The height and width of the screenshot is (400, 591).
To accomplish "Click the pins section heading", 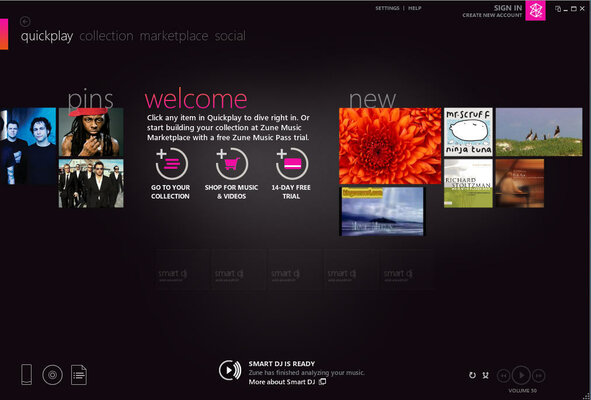I will [x=90, y=100].
